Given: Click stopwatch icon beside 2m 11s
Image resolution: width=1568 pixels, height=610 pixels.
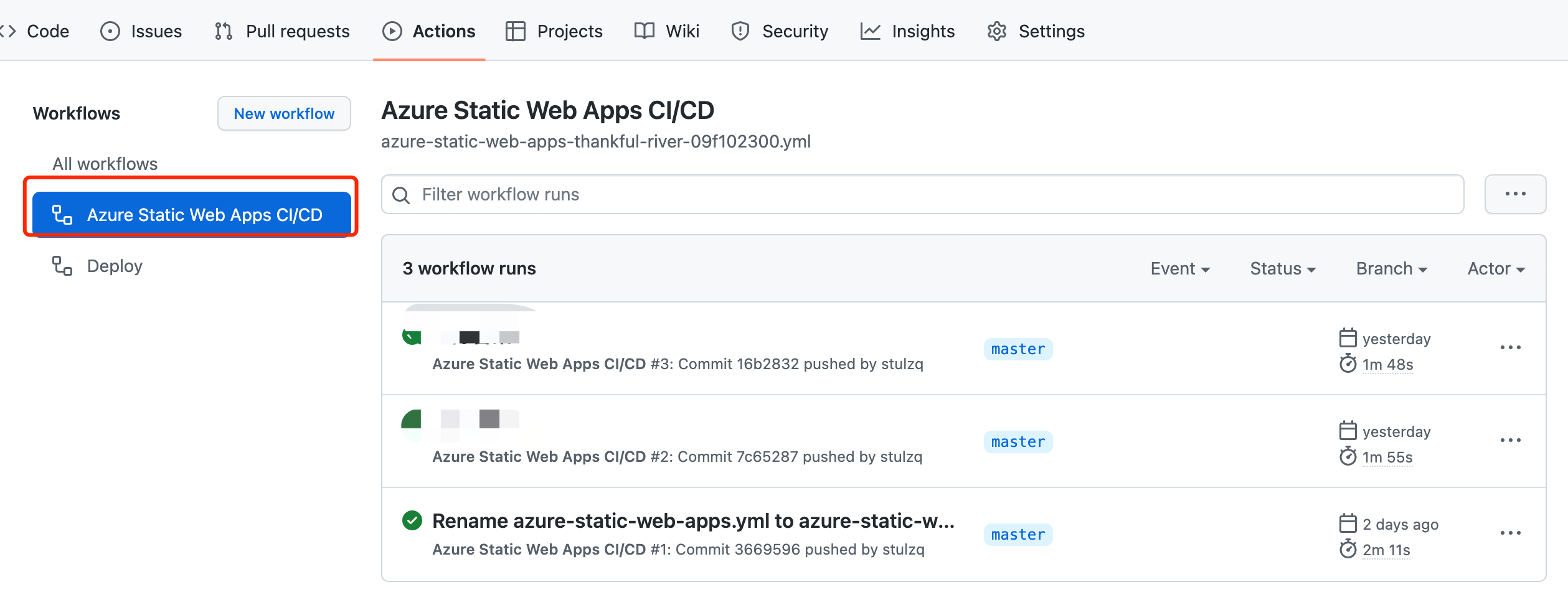Looking at the screenshot, I should click(1348, 549).
